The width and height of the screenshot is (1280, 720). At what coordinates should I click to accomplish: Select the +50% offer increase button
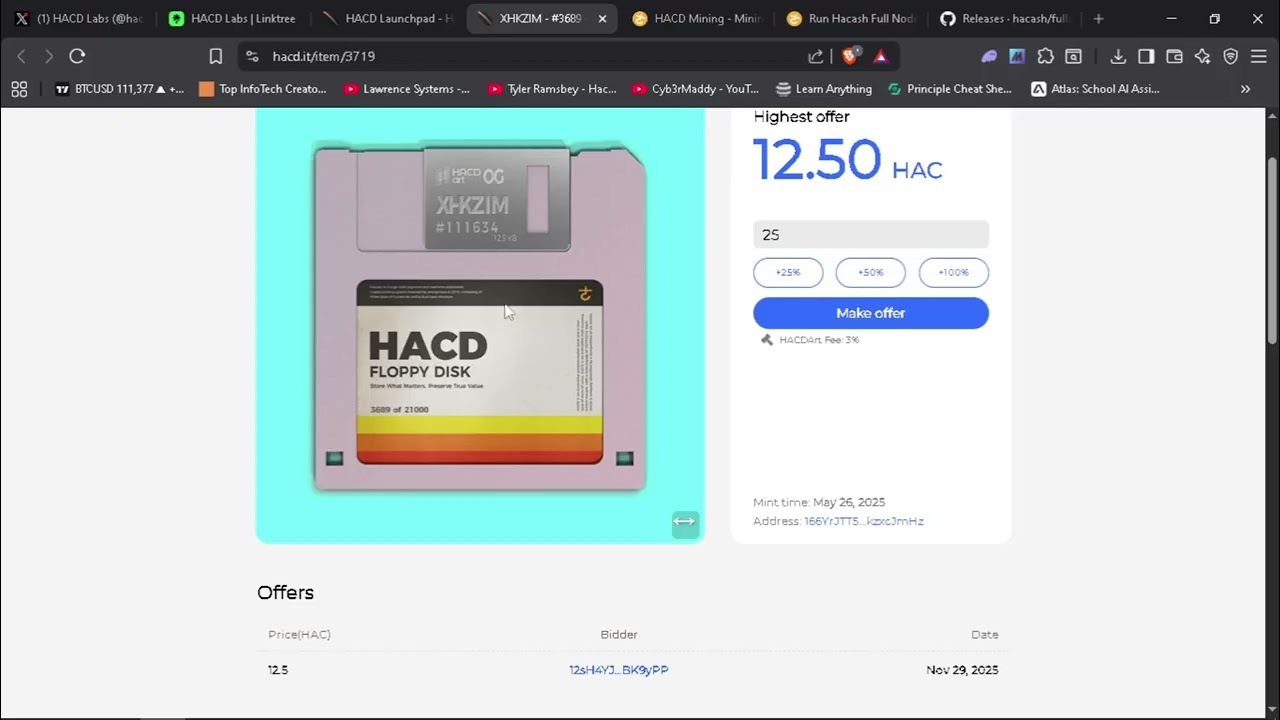point(870,272)
